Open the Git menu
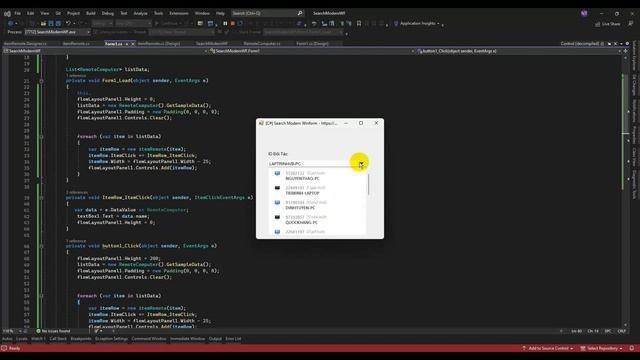The image size is (640, 360). [58, 13]
